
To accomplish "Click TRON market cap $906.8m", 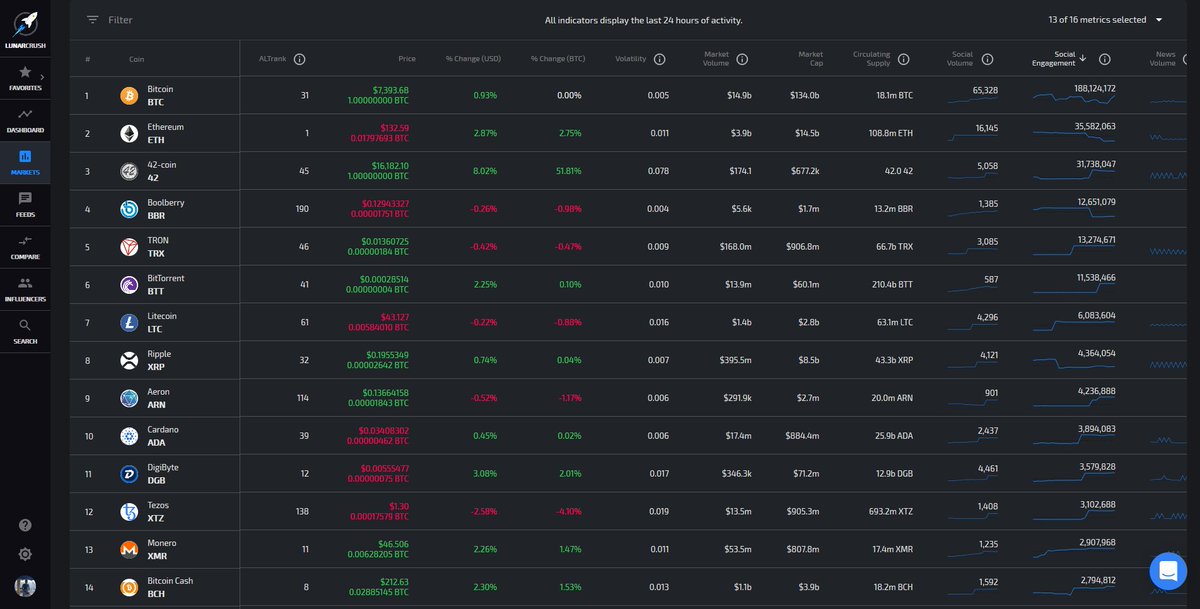I will [x=802, y=247].
